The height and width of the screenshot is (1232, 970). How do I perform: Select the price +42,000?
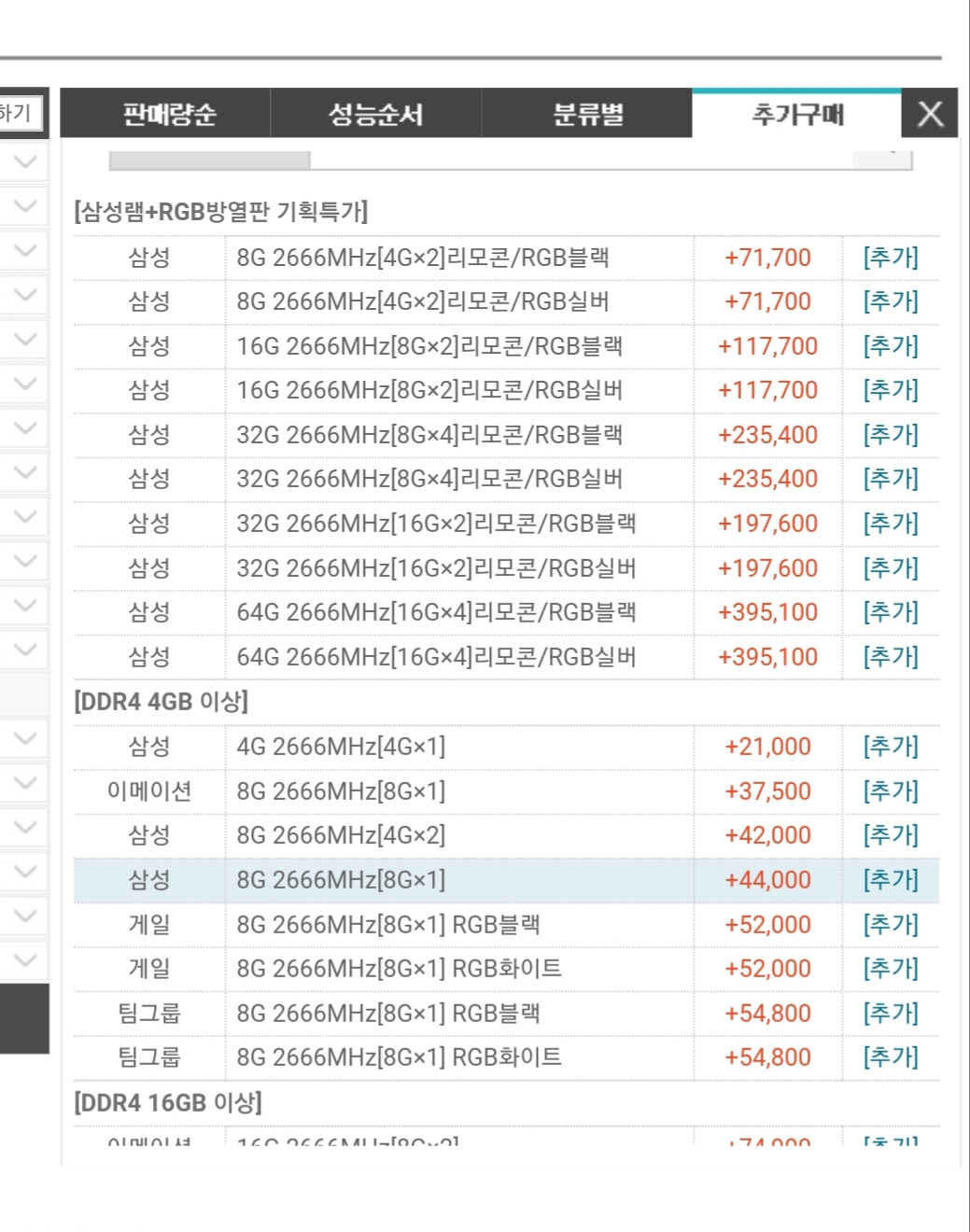pyautogui.click(x=767, y=835)
